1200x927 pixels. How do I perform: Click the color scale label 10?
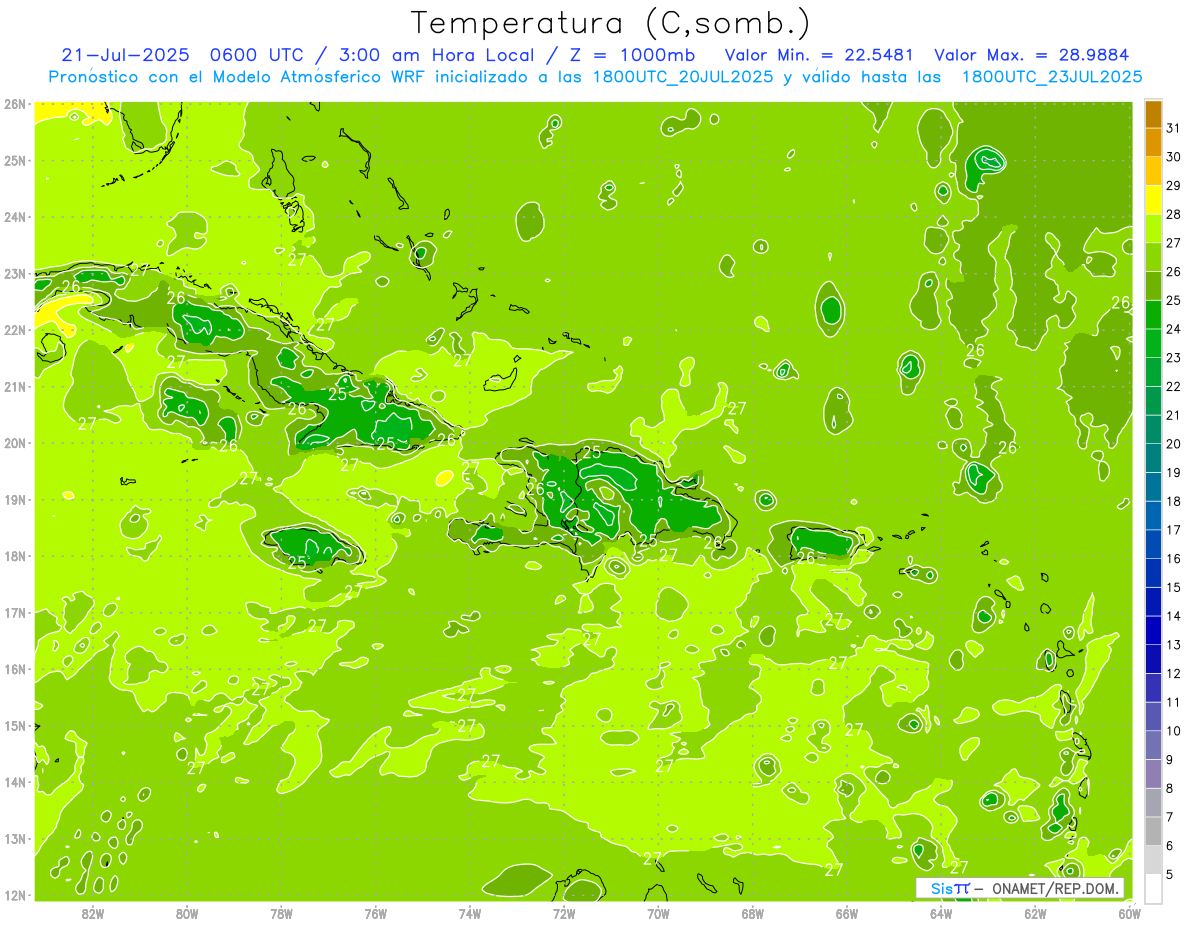click(x=1173, y=731)
